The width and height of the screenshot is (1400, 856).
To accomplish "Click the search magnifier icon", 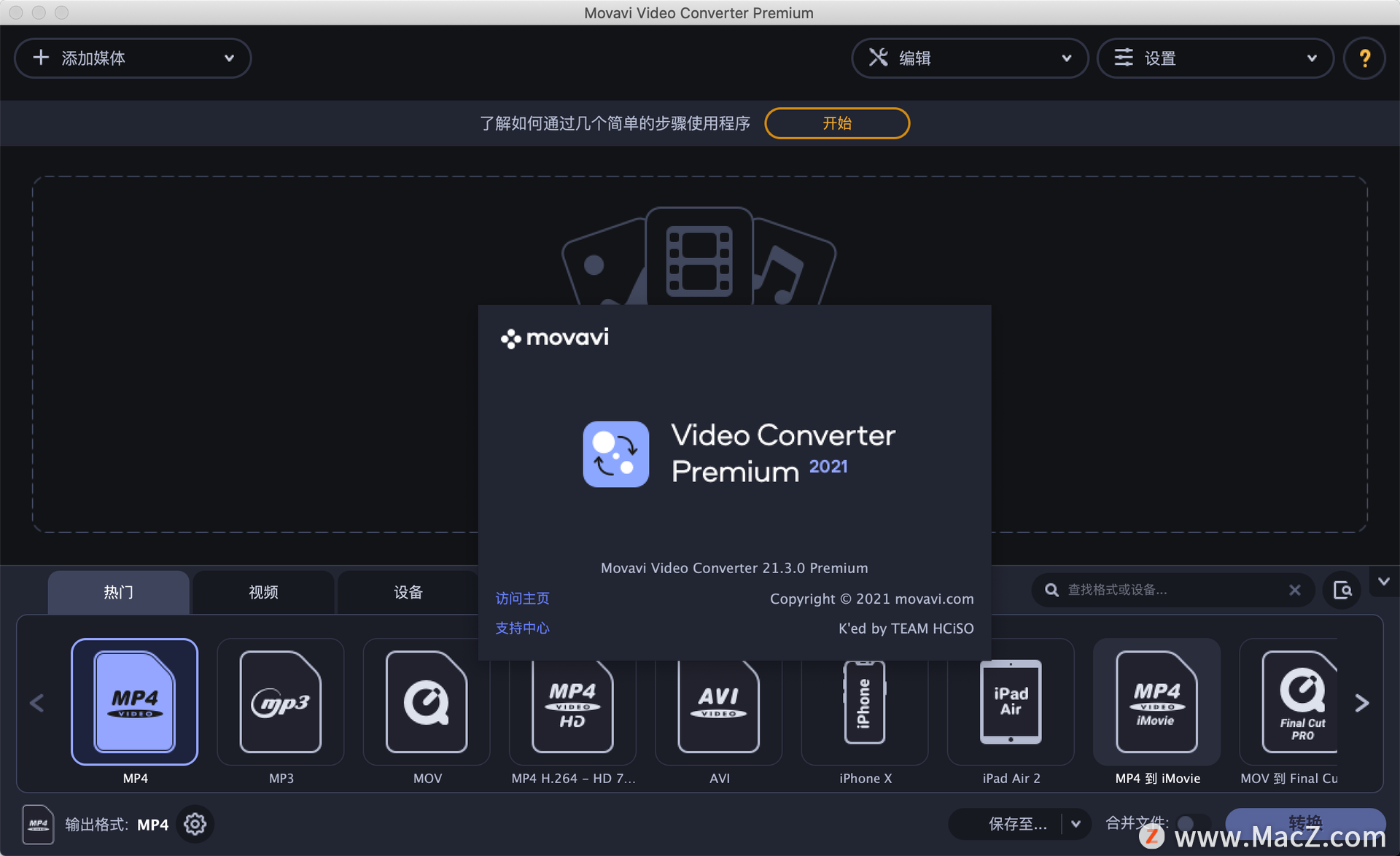I will click(1051, 590).
